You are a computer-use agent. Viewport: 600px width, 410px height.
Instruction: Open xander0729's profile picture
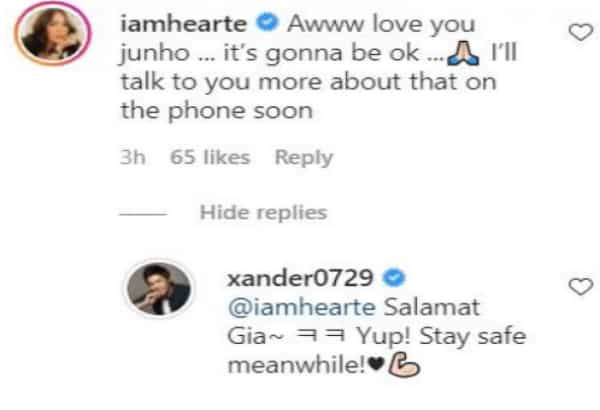coord(159,288)
